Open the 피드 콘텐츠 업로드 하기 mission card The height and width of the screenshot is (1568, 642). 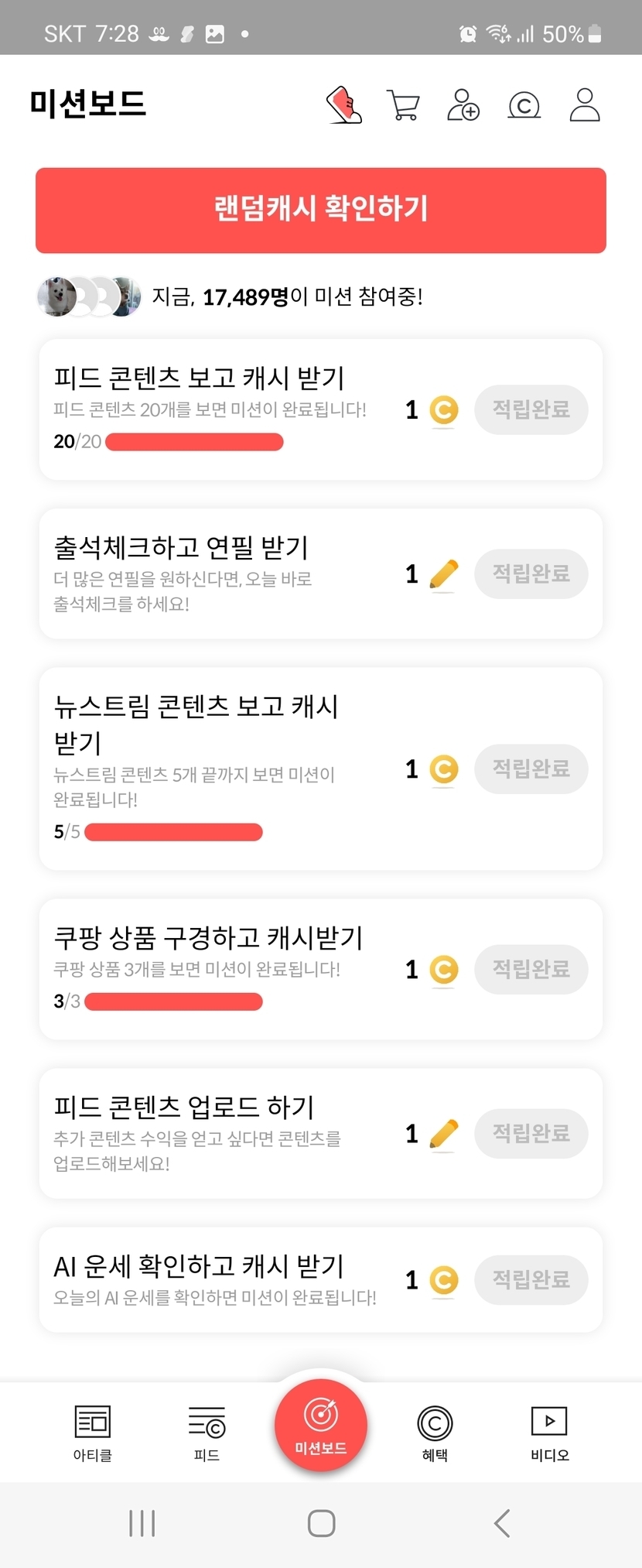pyautogui.click(x=217, y=1134)
